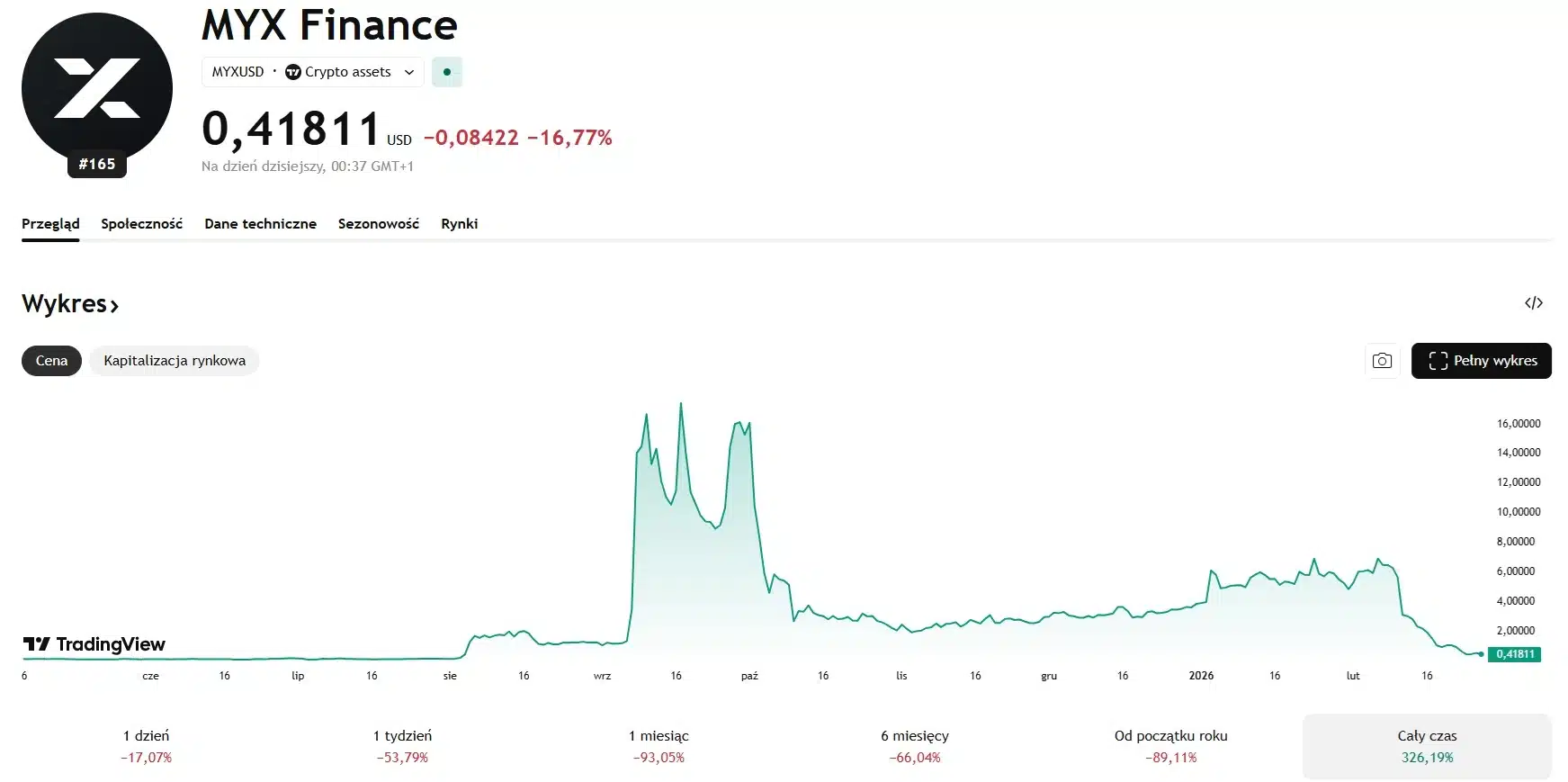The image size is (1568, 782).
Task: Click the camera snapshot icon
Action: [x=1382, y=361]
